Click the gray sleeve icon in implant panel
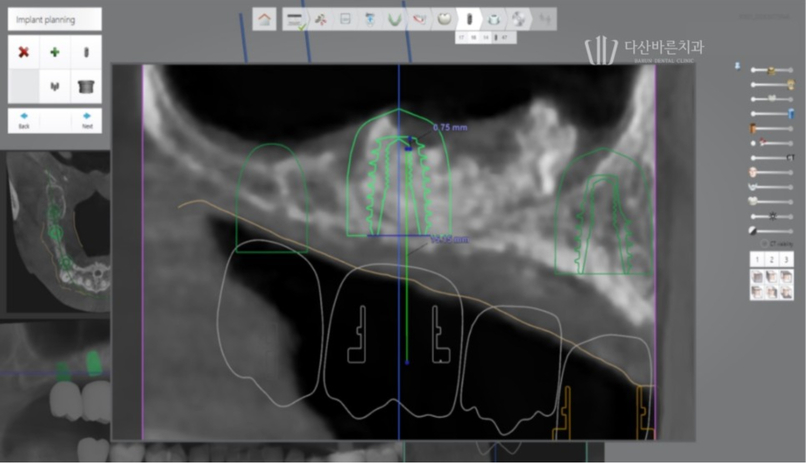This screenshot has width=806, height=464. (x=86, y=87)
